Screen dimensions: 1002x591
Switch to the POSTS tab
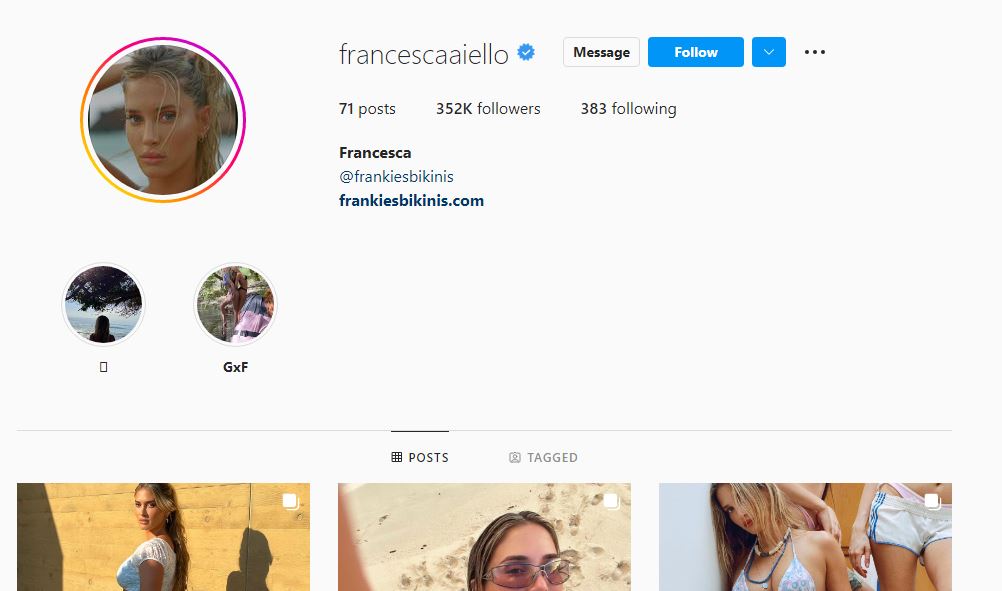[x=420, y=457]
